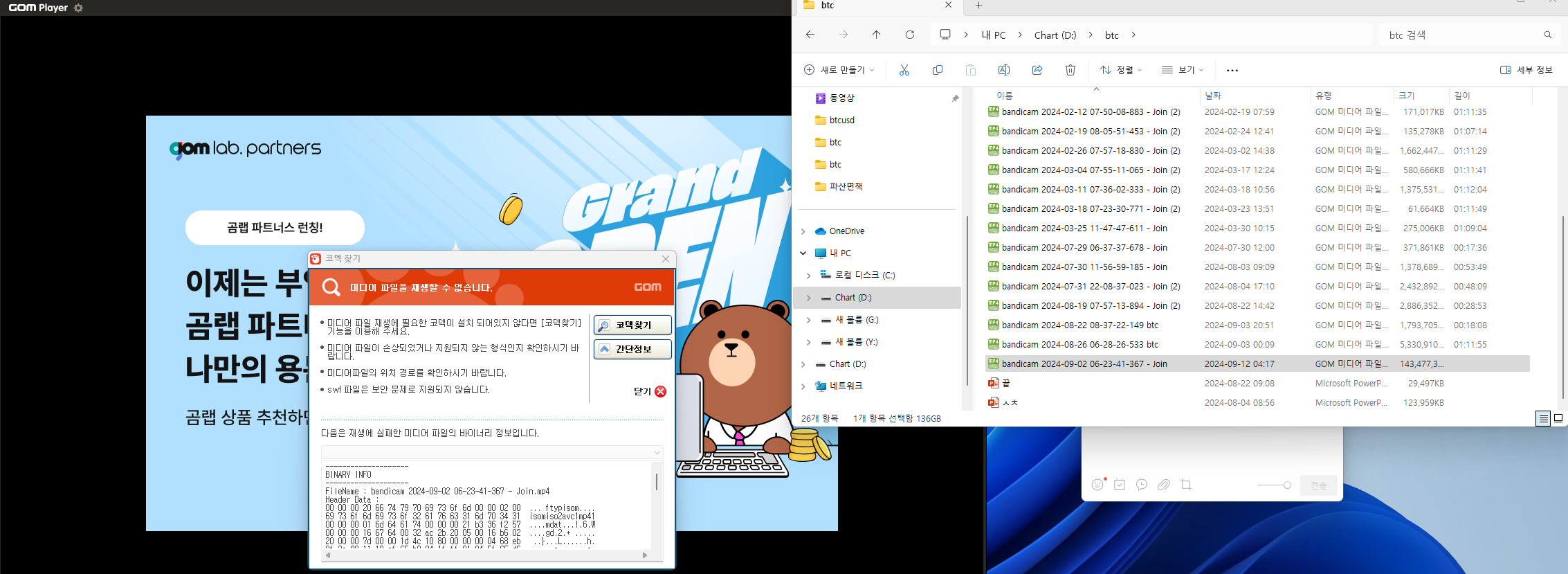Viewport: 1568px width, 574px height.
Task: Expand 새 볼륨 (G:) tree node
Action: click(x=809, y=320)
